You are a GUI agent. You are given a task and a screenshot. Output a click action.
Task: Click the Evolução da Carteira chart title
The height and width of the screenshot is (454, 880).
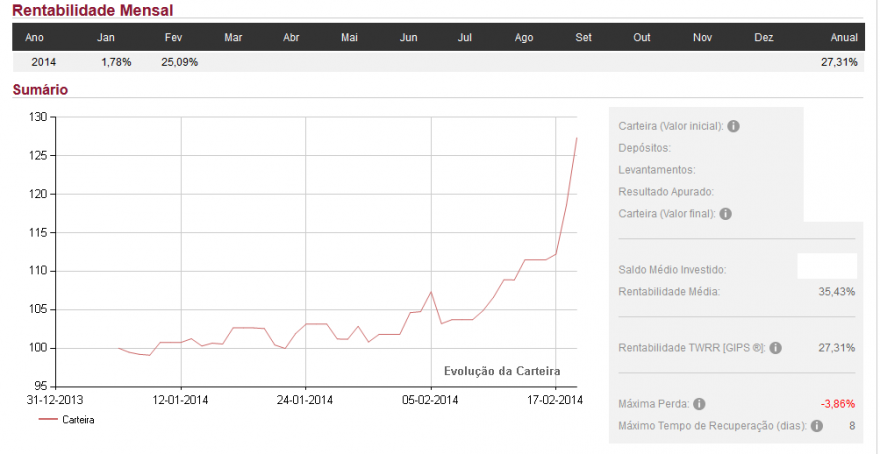click(502, 371)
